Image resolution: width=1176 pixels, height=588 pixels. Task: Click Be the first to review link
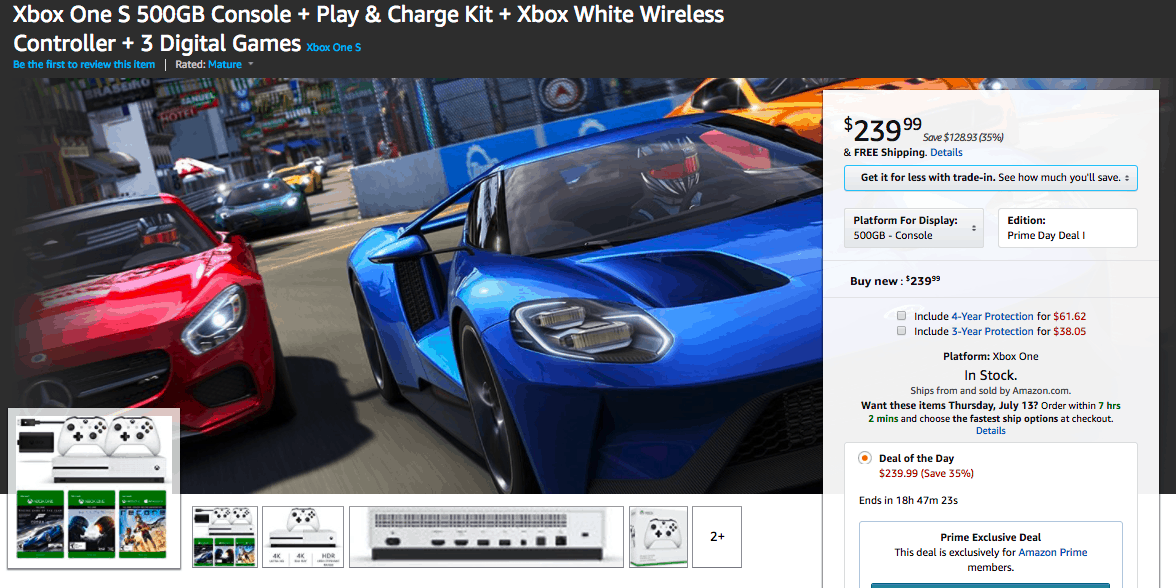(x=84, y=64)
